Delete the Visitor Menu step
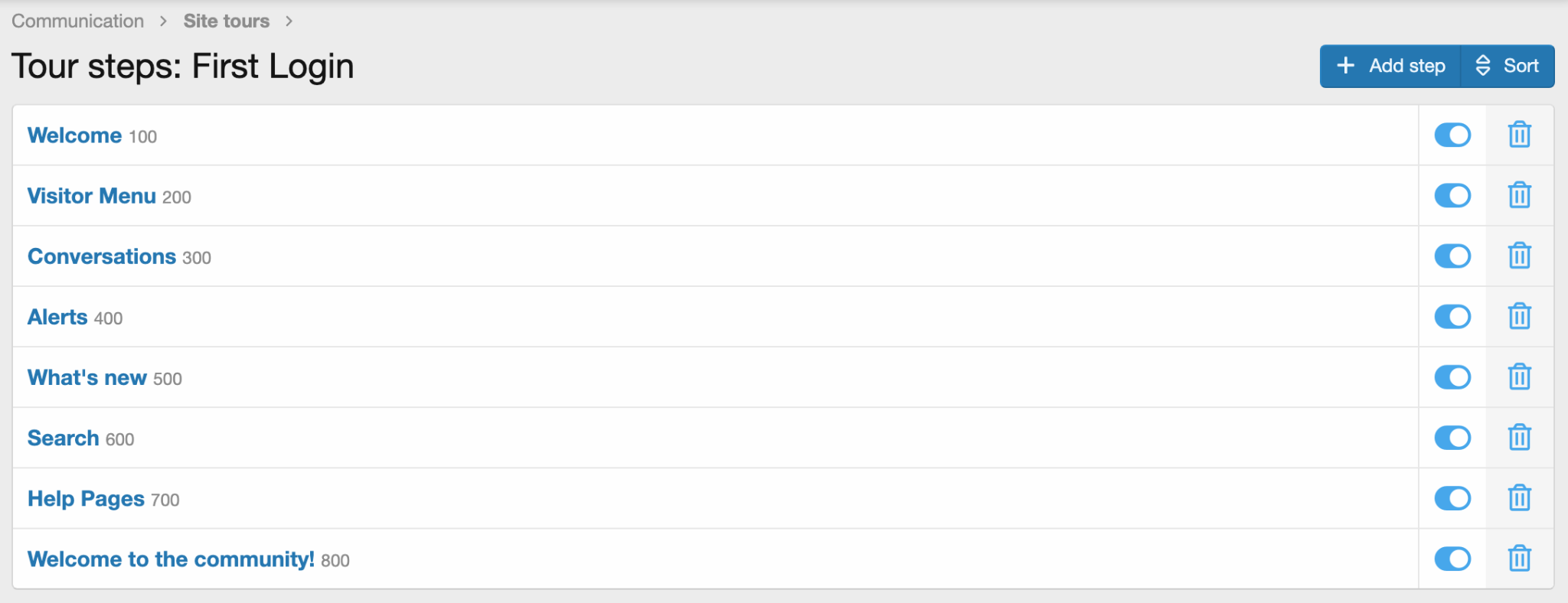Screen dimensions: 1568x603 [1519, 195]
